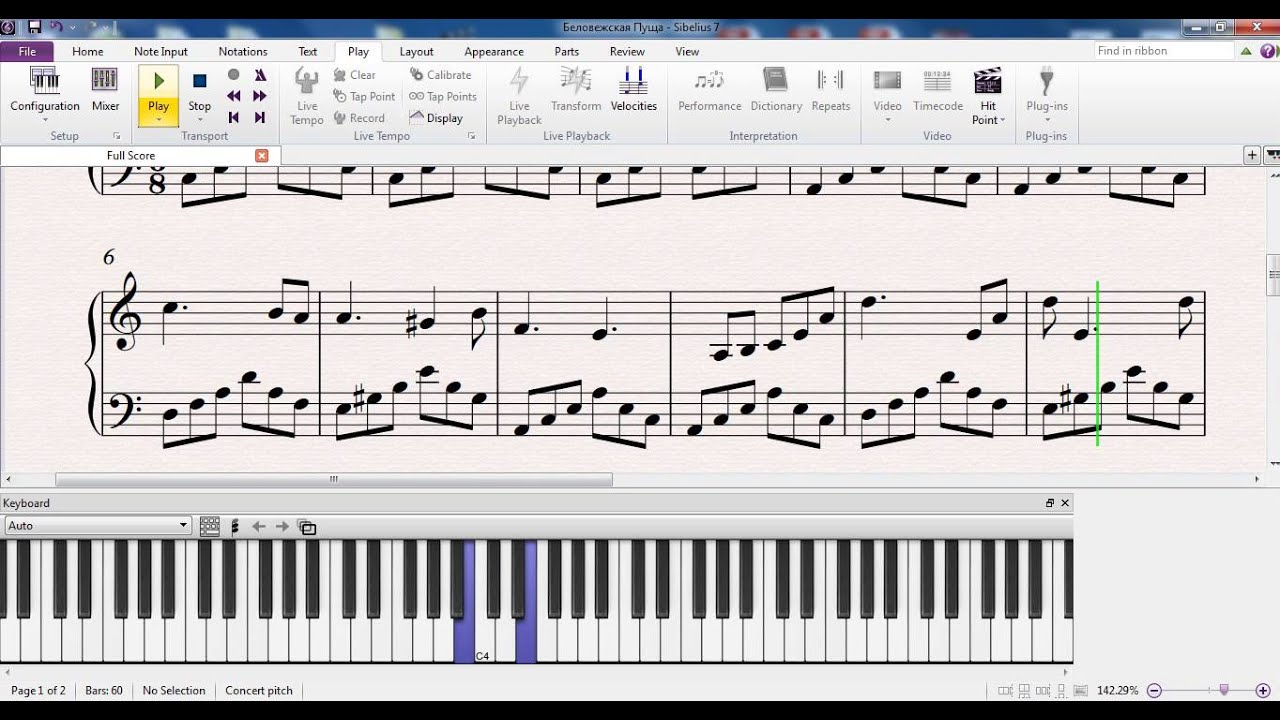Zoom out using the minus button
1280x720 pixels.
coord(1155,690)
